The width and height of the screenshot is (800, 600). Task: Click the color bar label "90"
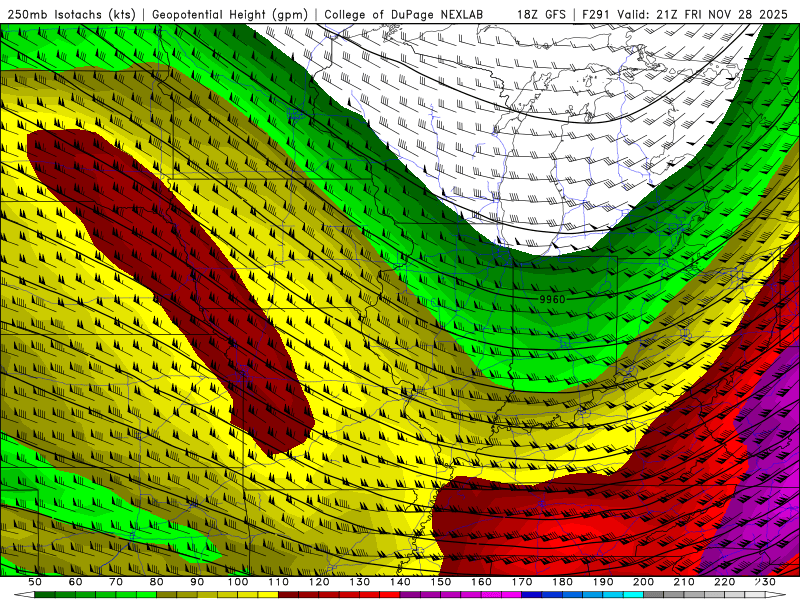[197, 582]
